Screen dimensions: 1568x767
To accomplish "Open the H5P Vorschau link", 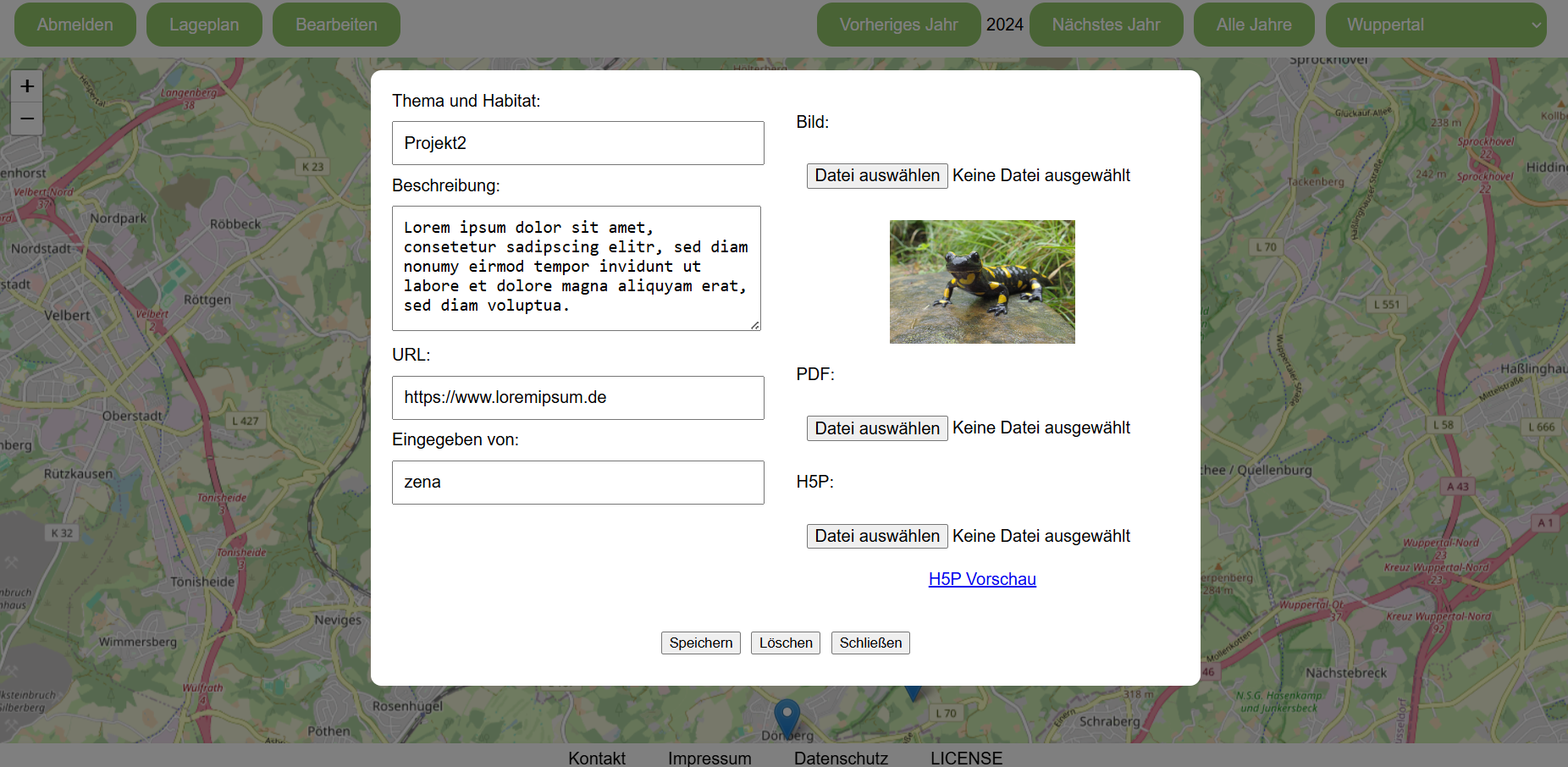I will (982, 579).
